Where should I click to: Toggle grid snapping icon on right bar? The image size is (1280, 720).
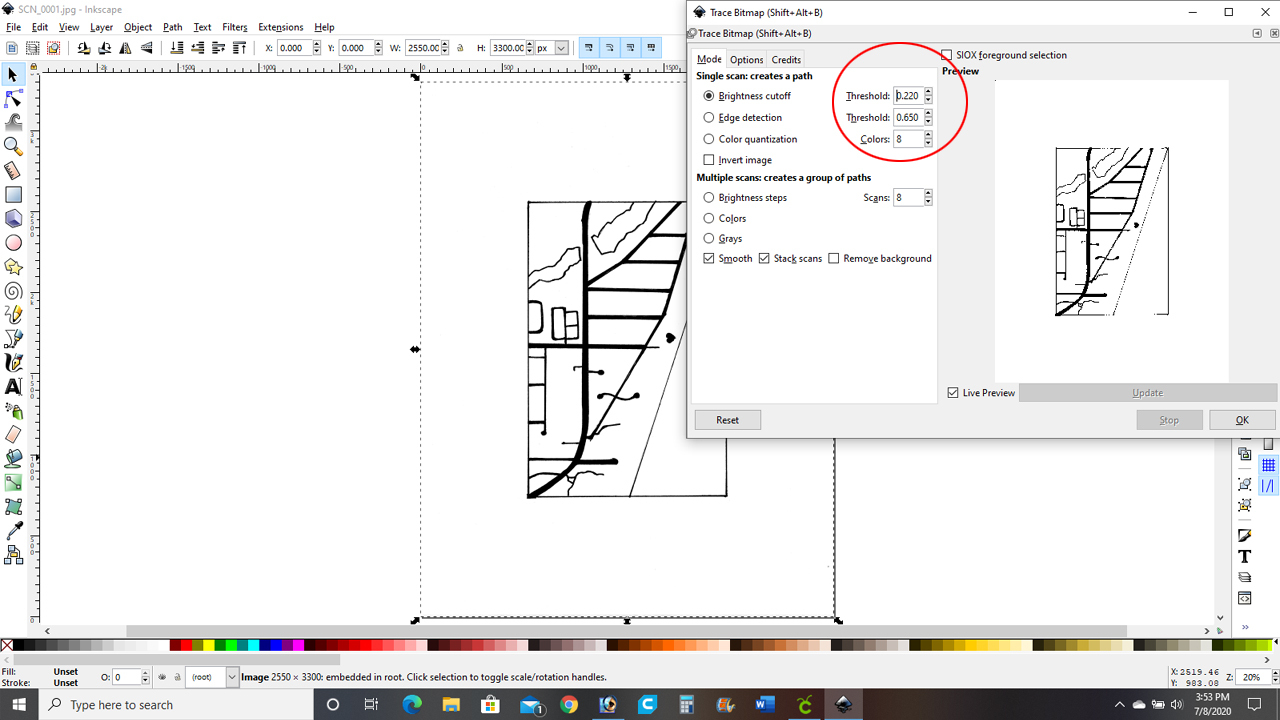pyautogui.click(x=1269, y=465)
